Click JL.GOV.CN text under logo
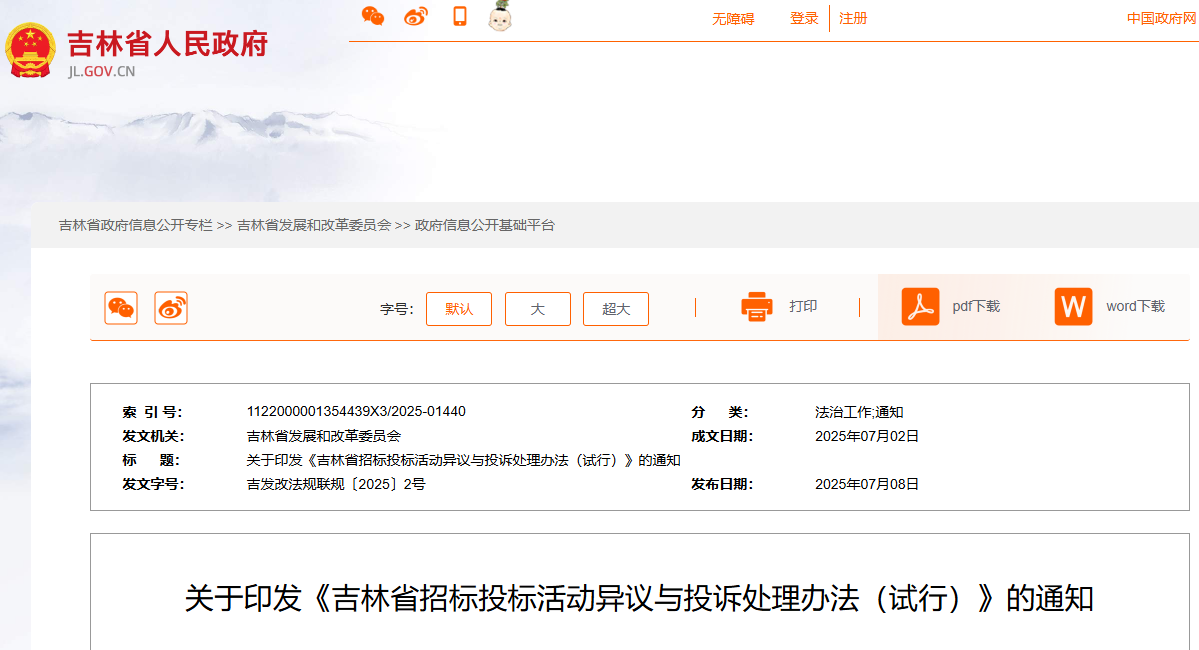 tap(101, 71)
